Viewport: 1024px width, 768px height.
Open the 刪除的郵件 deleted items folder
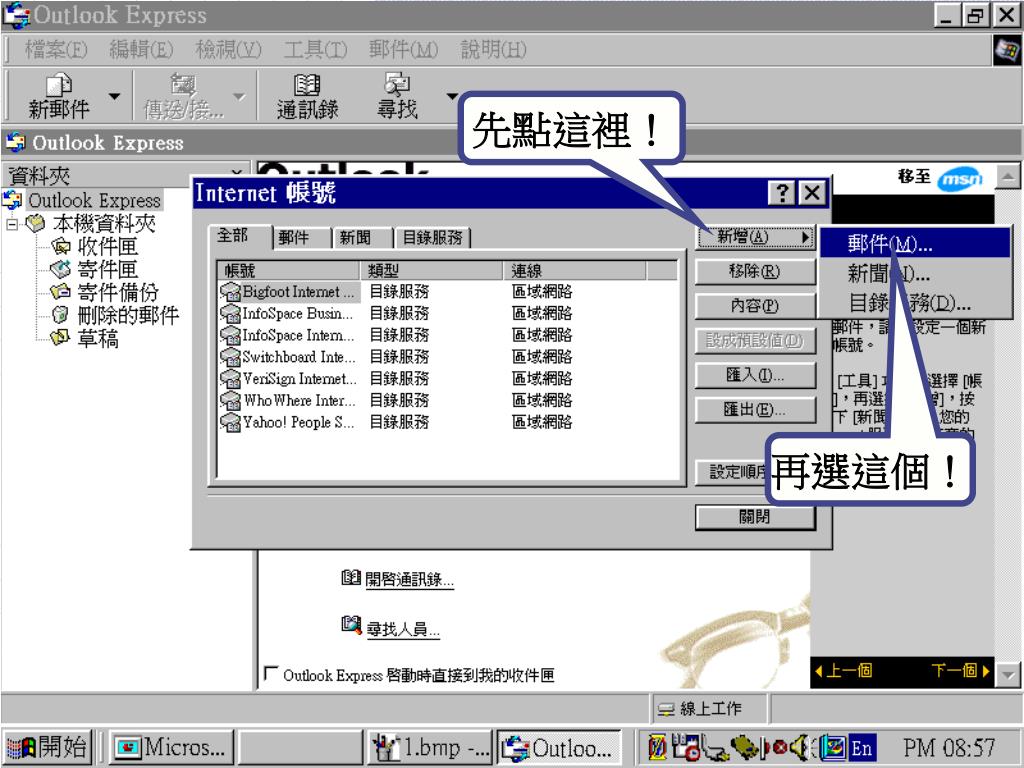point(115,315)
